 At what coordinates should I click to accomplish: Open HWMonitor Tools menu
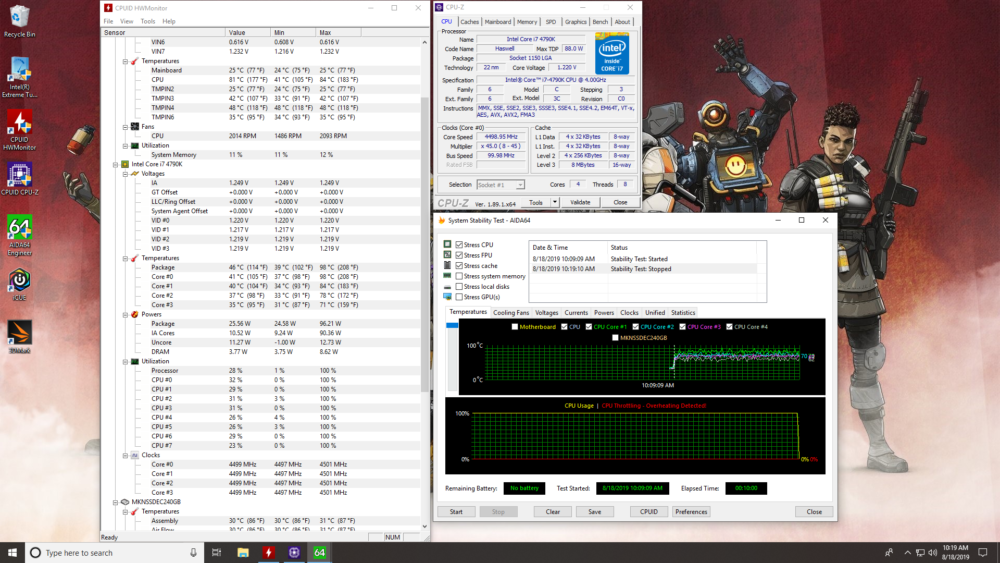click(148, 21)
